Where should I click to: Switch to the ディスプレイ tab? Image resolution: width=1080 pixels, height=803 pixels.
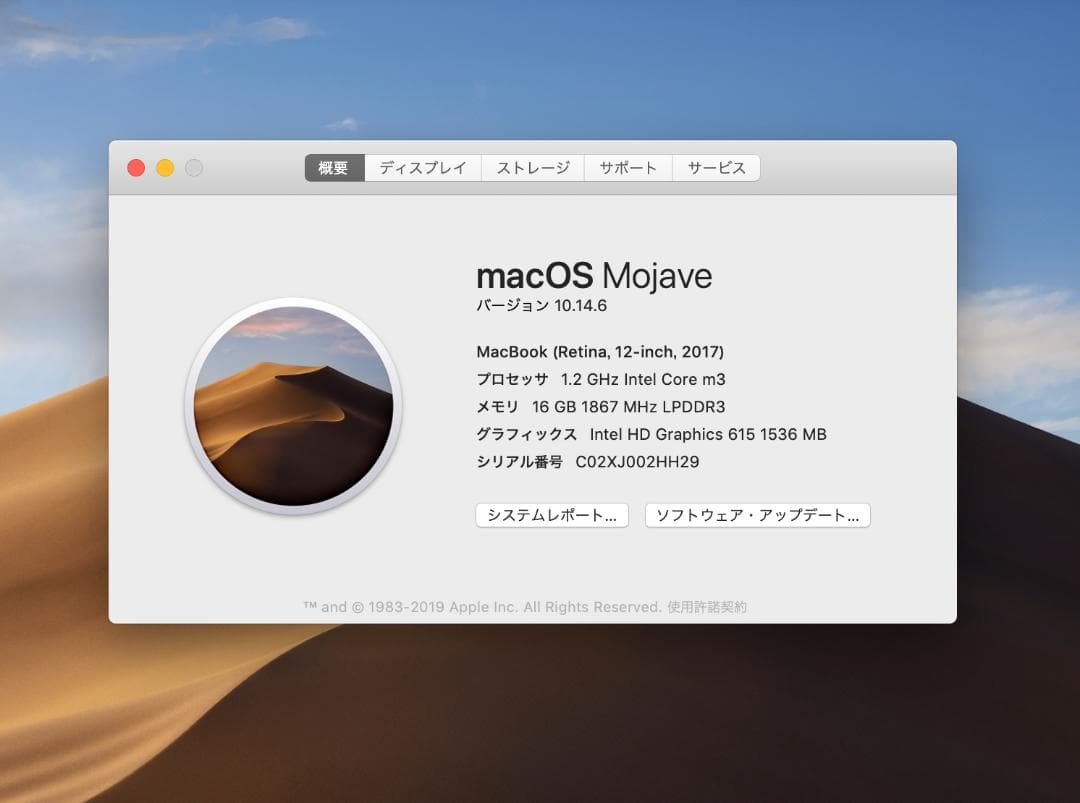click(x=422, y=168)
